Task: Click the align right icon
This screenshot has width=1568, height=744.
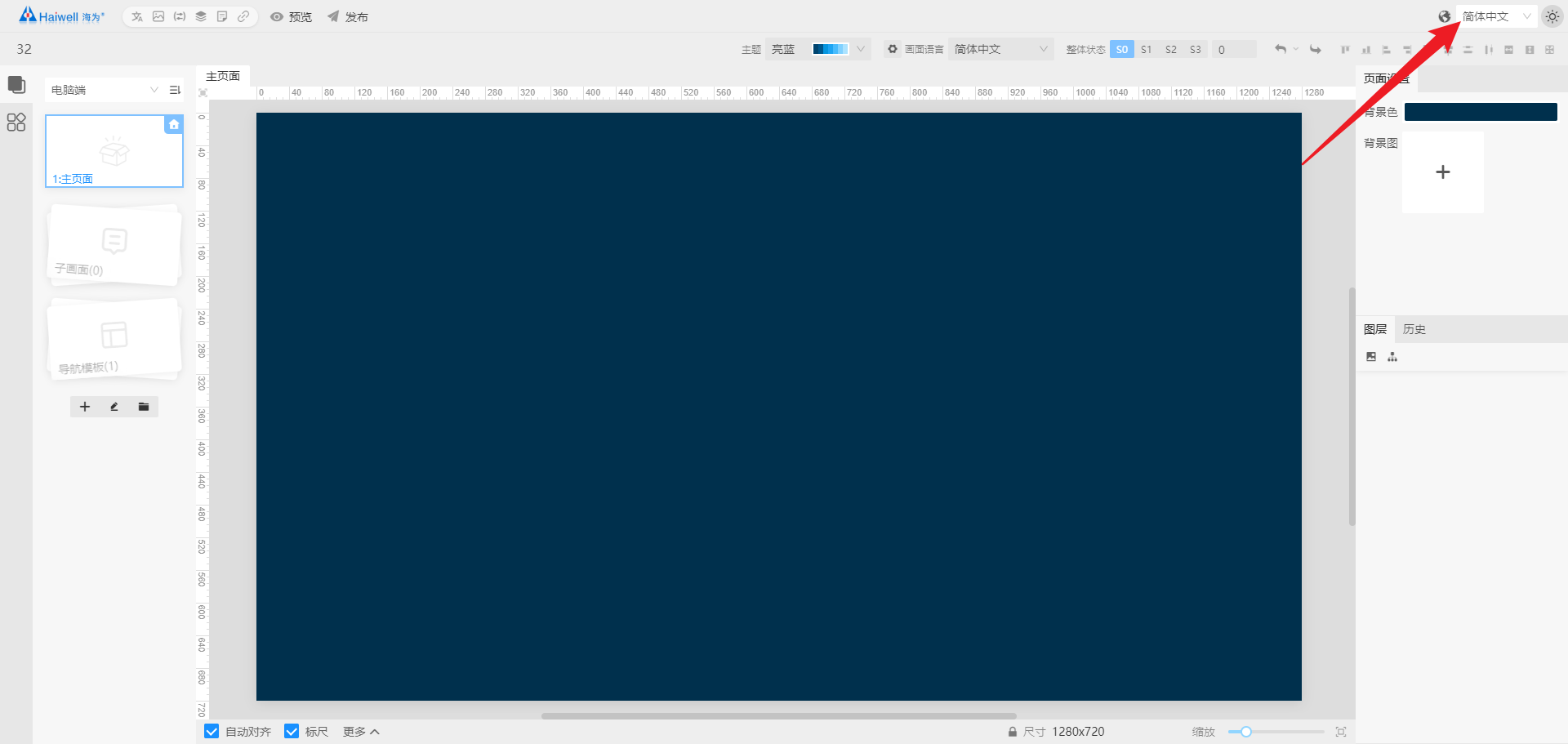Action: 1406,50
